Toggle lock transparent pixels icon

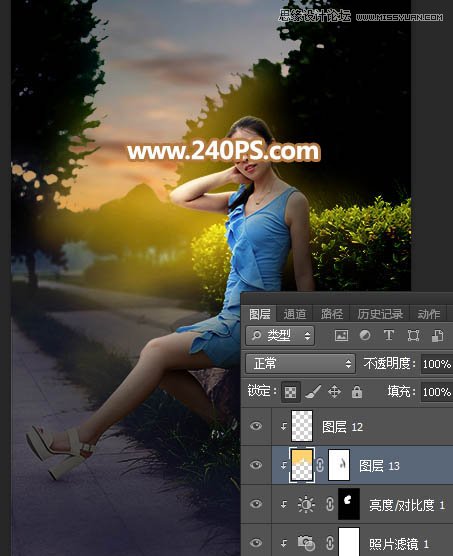(x=291, y=392)
